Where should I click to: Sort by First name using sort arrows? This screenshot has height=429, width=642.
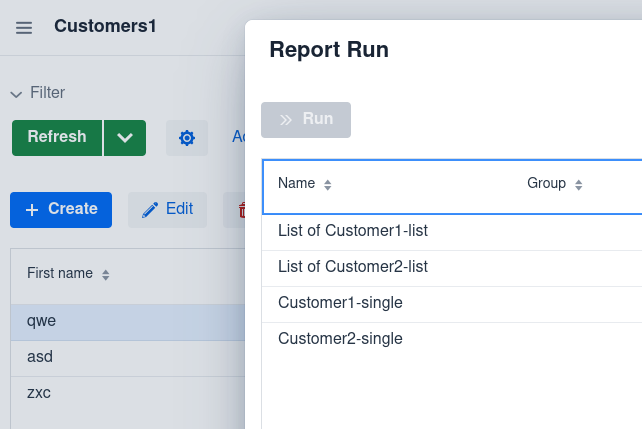[106, 275]
